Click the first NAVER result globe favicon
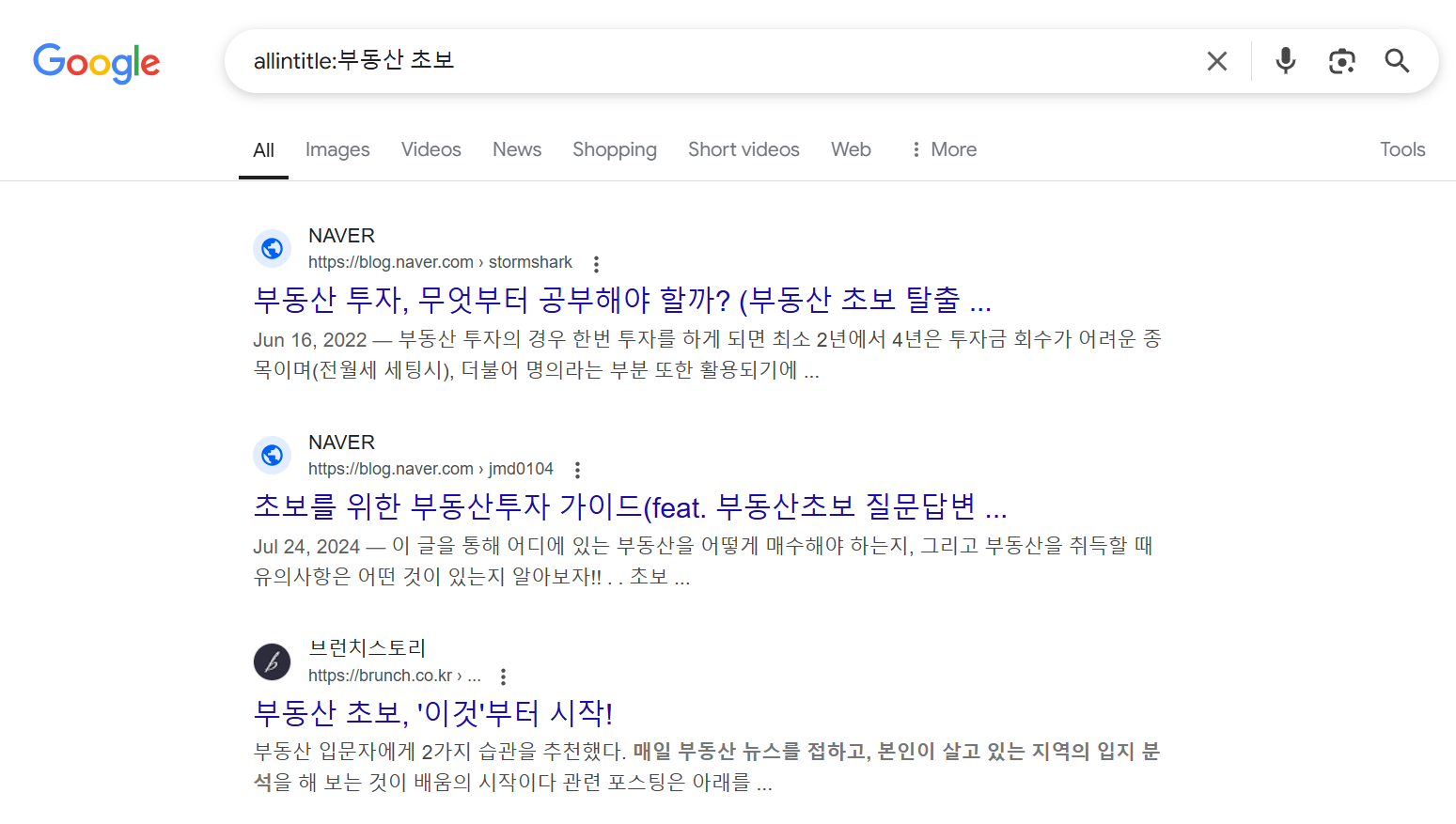The image size is (1456, 824). (272, 248)
